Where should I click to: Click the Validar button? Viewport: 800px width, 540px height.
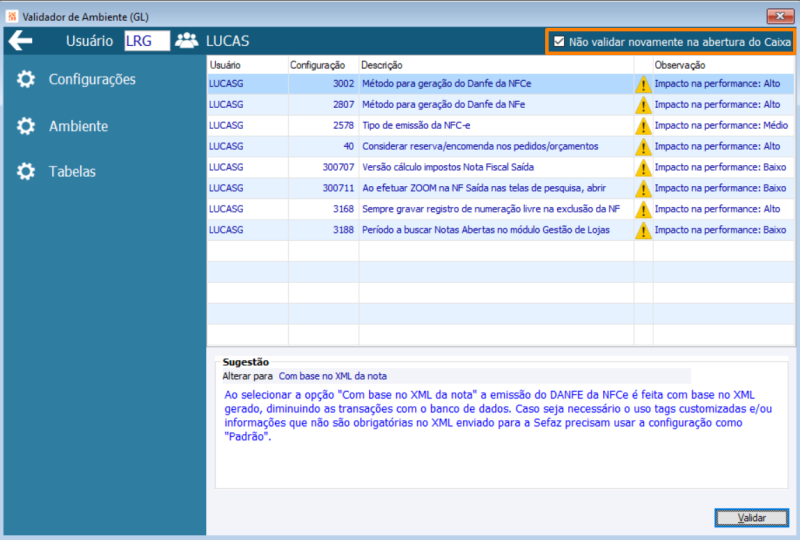pos(752,518)
